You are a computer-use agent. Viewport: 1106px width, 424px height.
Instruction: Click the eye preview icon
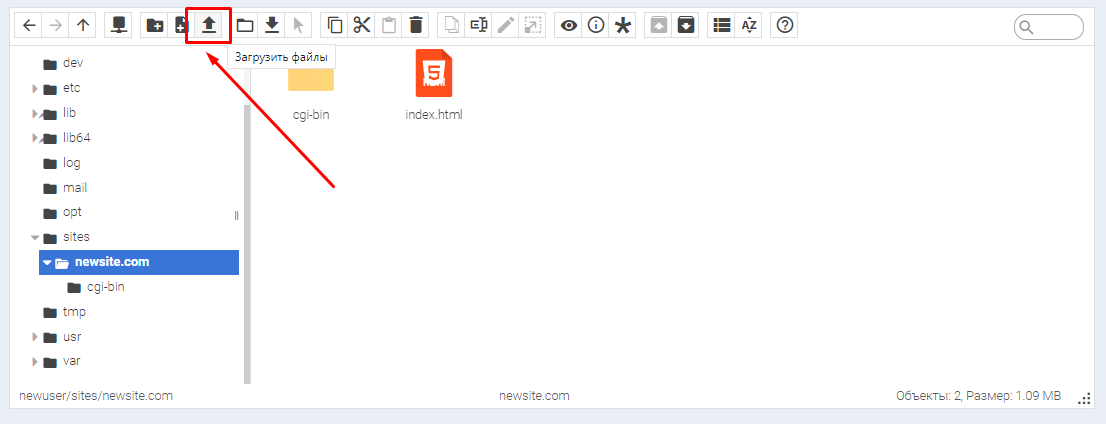pos(569,26)
